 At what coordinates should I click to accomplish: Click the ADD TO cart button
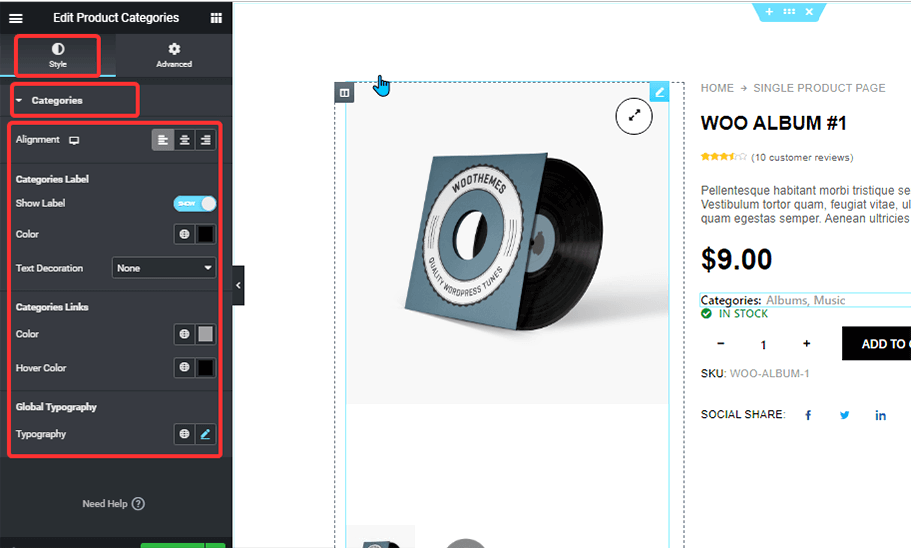pos(877,343)
